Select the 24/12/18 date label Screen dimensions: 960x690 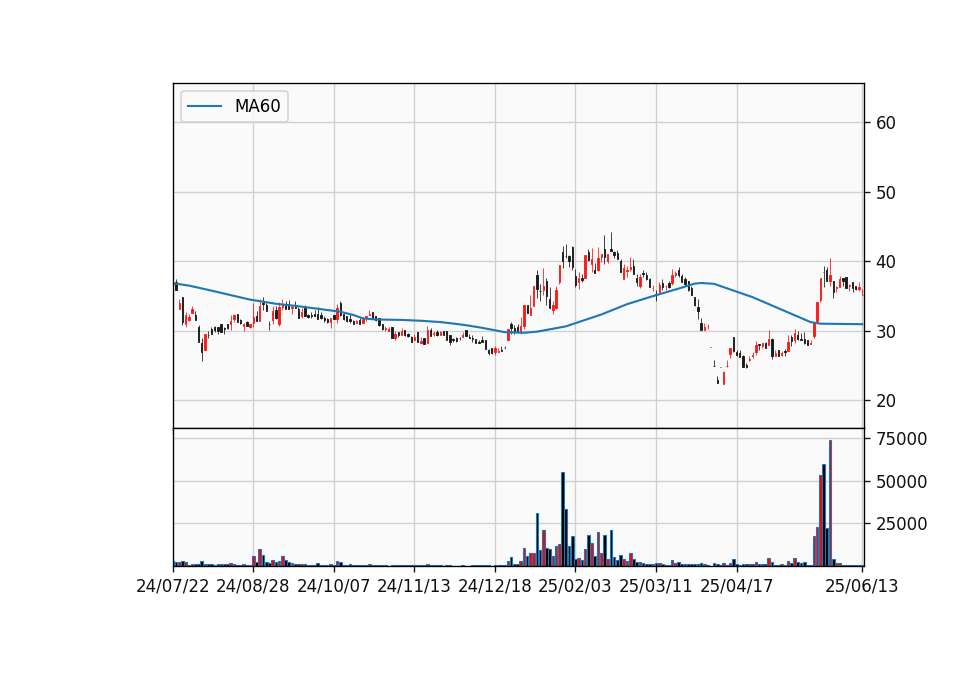point(495,586)
